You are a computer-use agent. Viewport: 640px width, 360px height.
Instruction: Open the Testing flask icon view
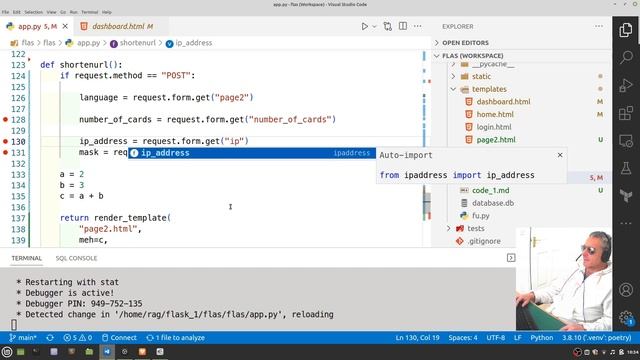[626, 168]
